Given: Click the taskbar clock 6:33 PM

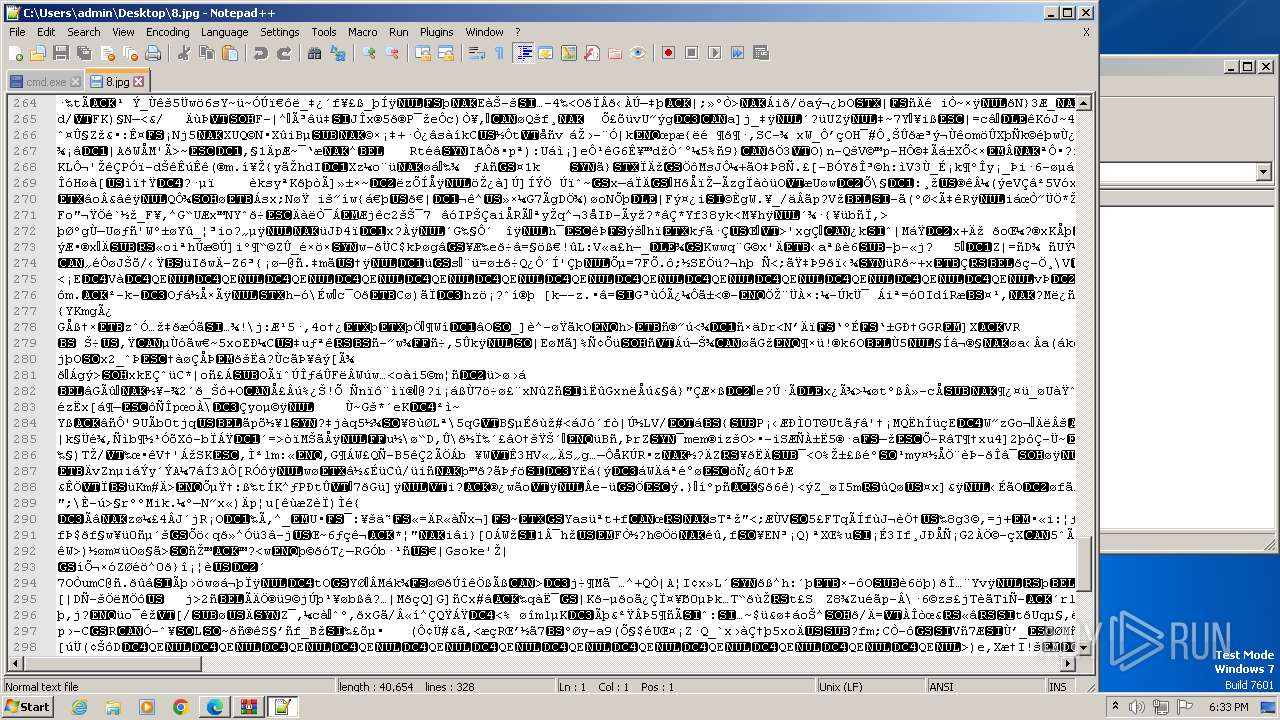Looking at the screenshot, I should point(1228,707).
